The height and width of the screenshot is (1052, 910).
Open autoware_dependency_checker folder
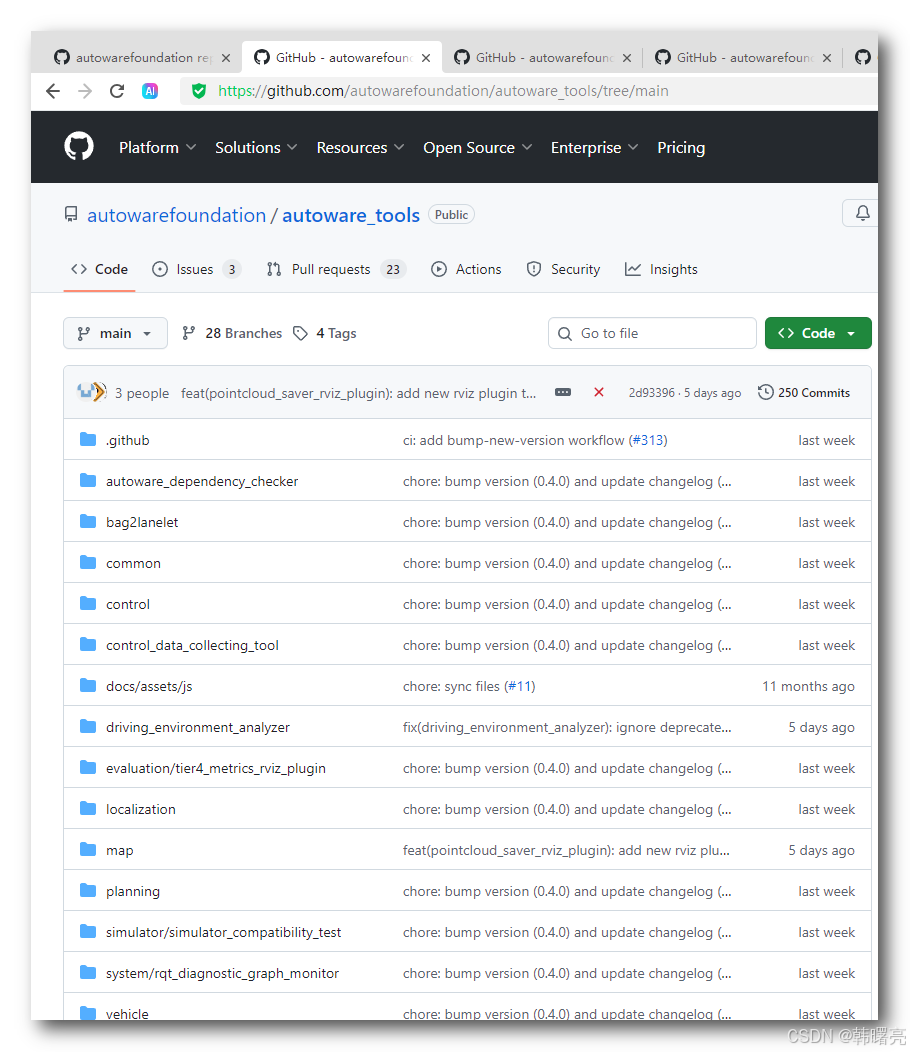pos(202,481)
